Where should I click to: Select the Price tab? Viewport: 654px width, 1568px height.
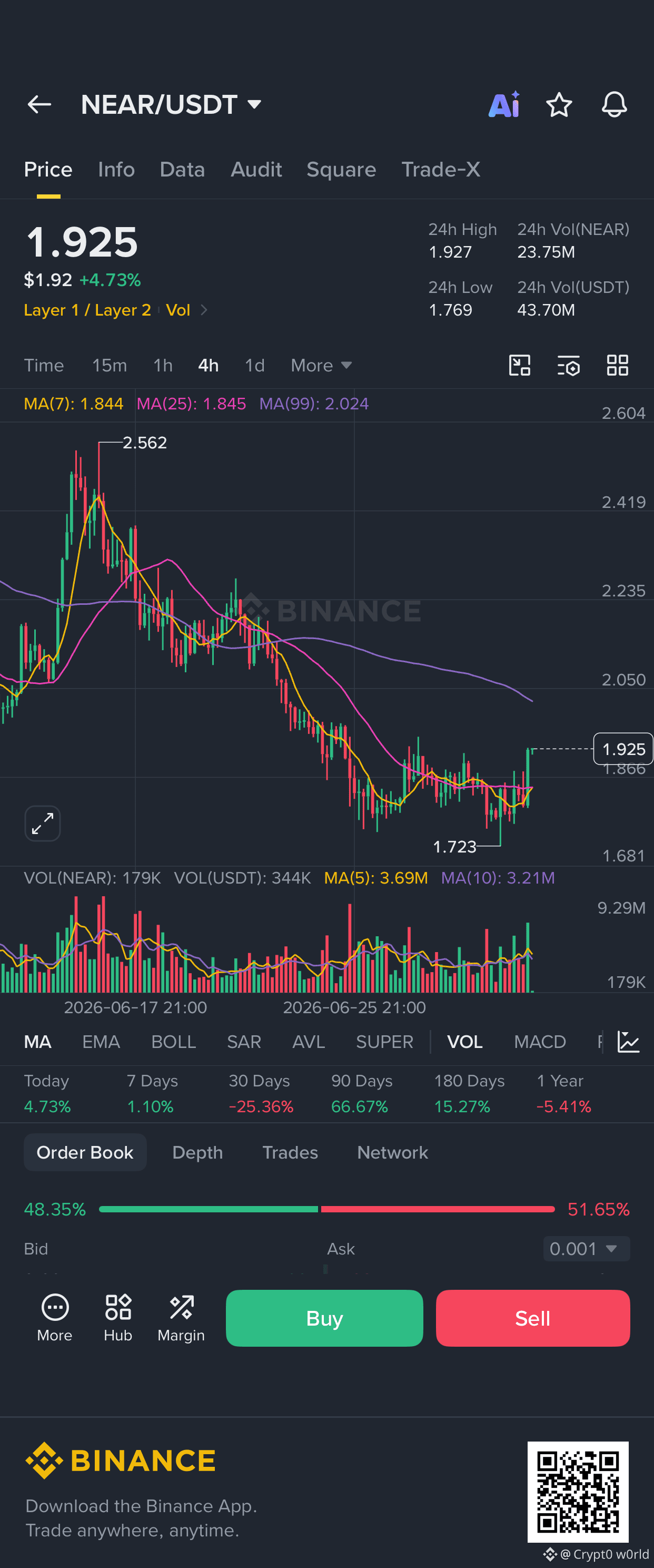[48, 170]
